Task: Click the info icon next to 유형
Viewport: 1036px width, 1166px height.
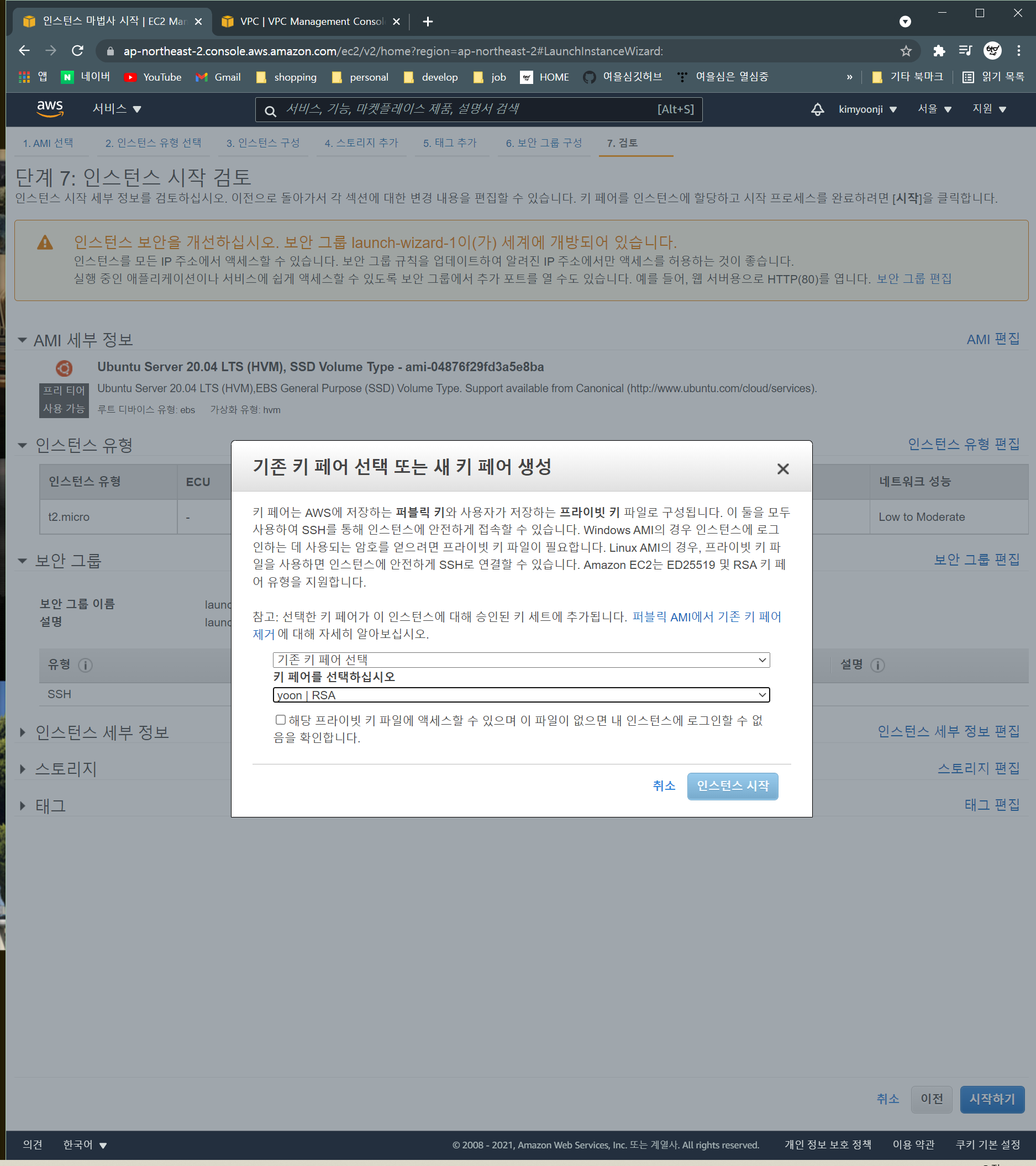Action: point(86,665)
